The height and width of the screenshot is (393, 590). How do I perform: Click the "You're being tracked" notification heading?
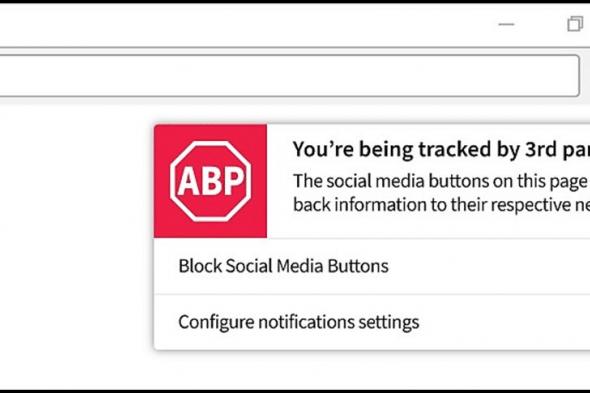[x=441, y=149]
